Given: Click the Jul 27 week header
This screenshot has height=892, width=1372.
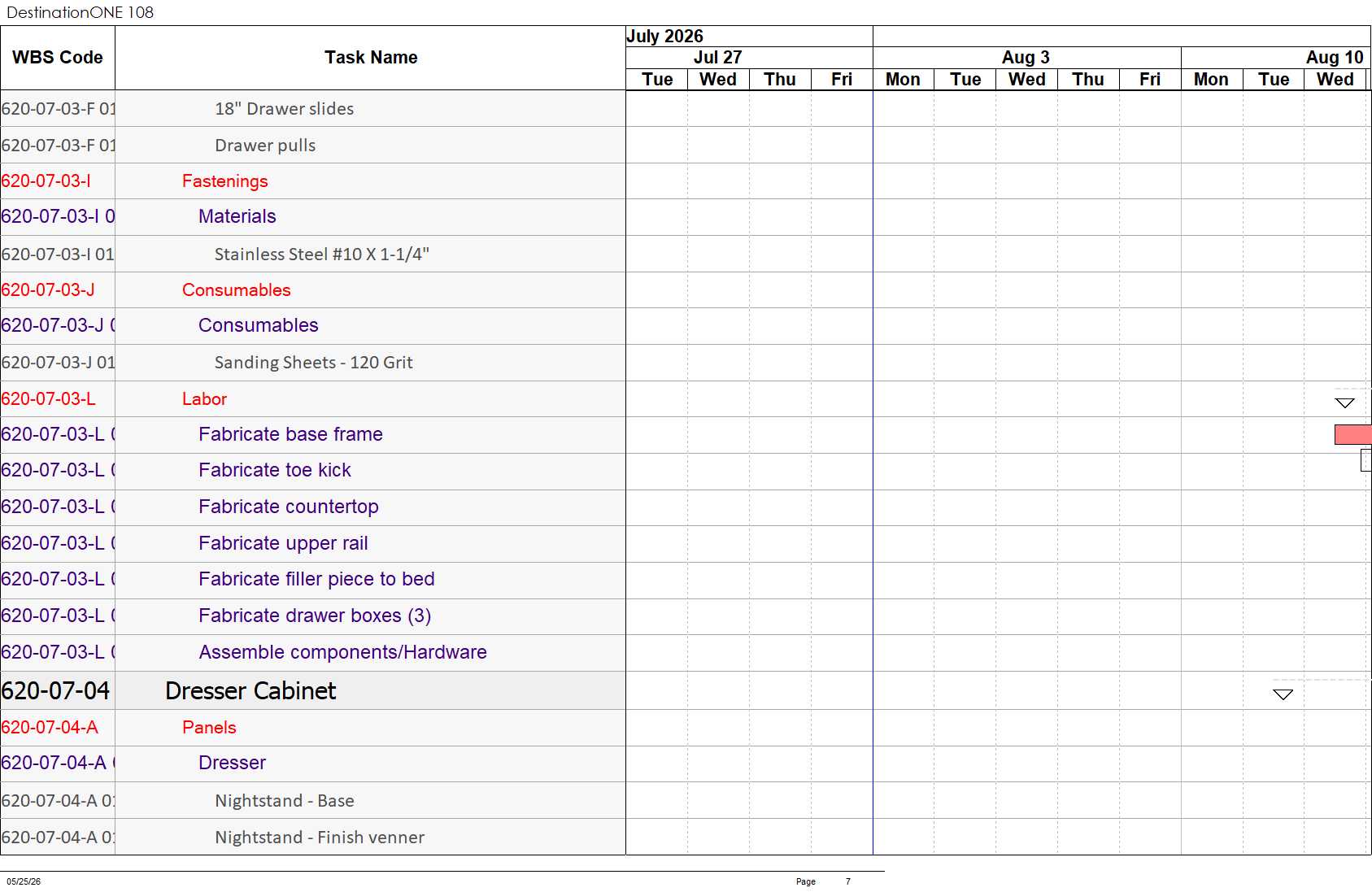Looking at the screenshot, I should point(717,58).
